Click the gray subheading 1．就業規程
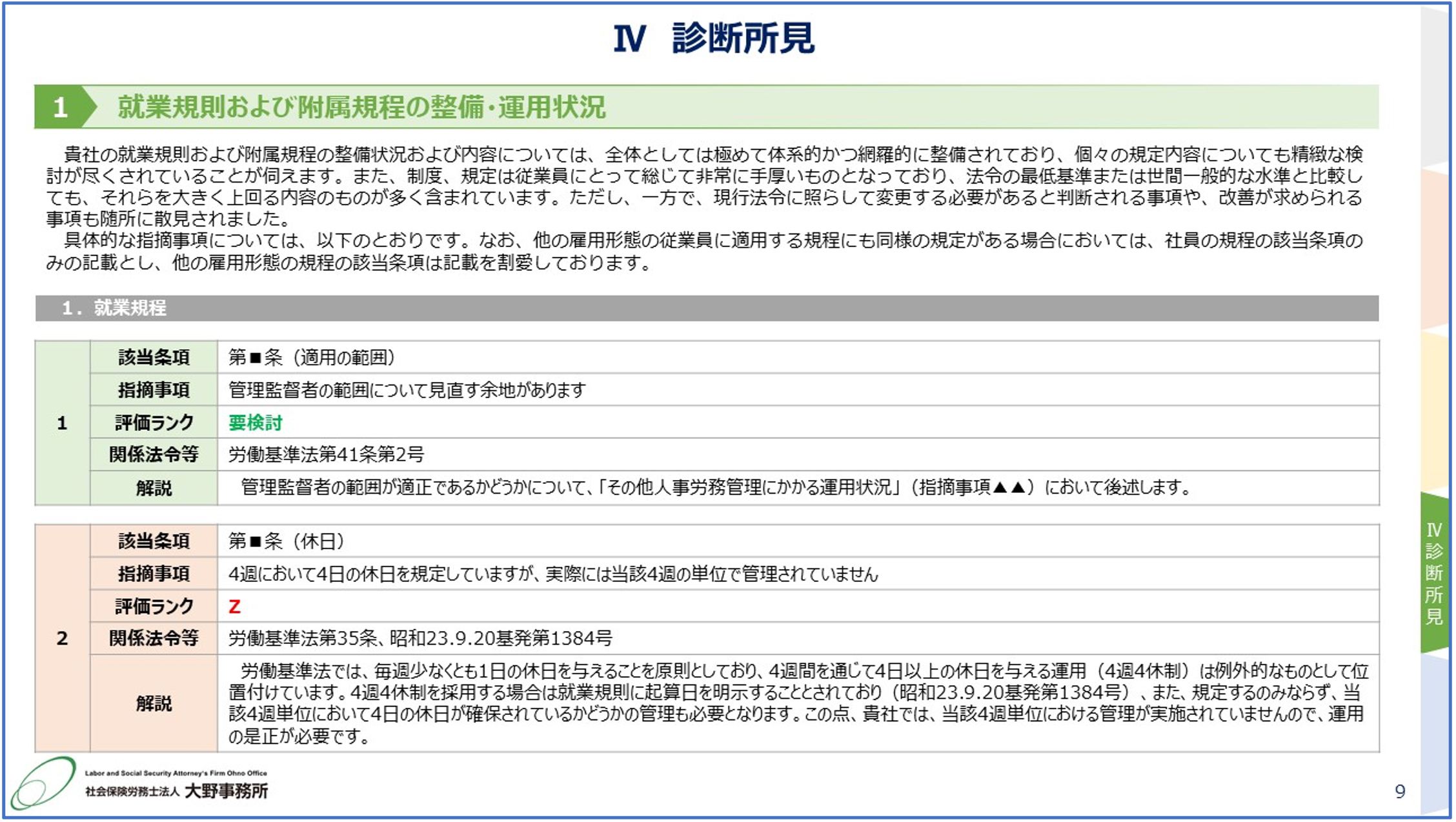The width and height of the screenshot is (1456, 822). point(707,308)
